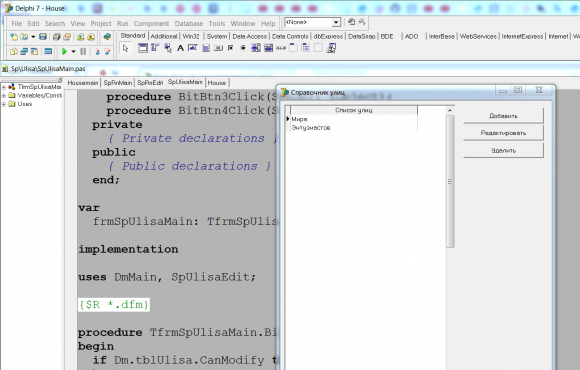Viewport: 580px width, 370px height.
Task: Choose the RadioButton component icon
Action: (x=243, y=48)
